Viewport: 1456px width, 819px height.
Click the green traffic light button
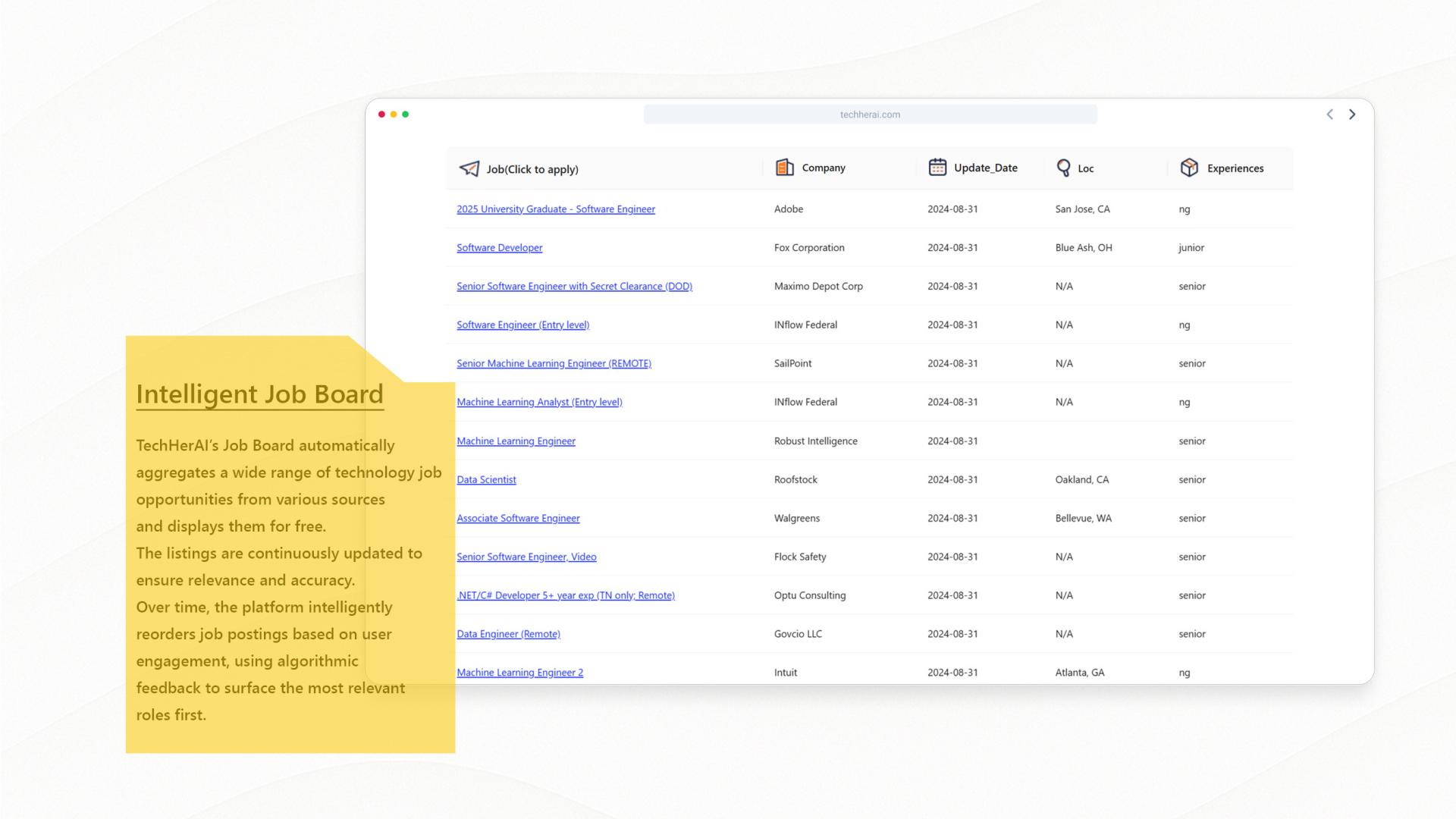(x=406, y=114)
